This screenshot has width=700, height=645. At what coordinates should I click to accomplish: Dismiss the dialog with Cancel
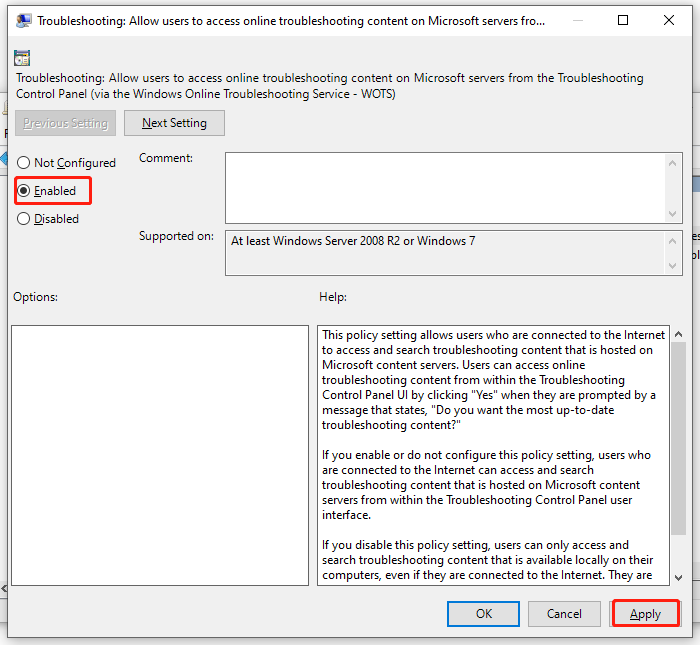564,614
